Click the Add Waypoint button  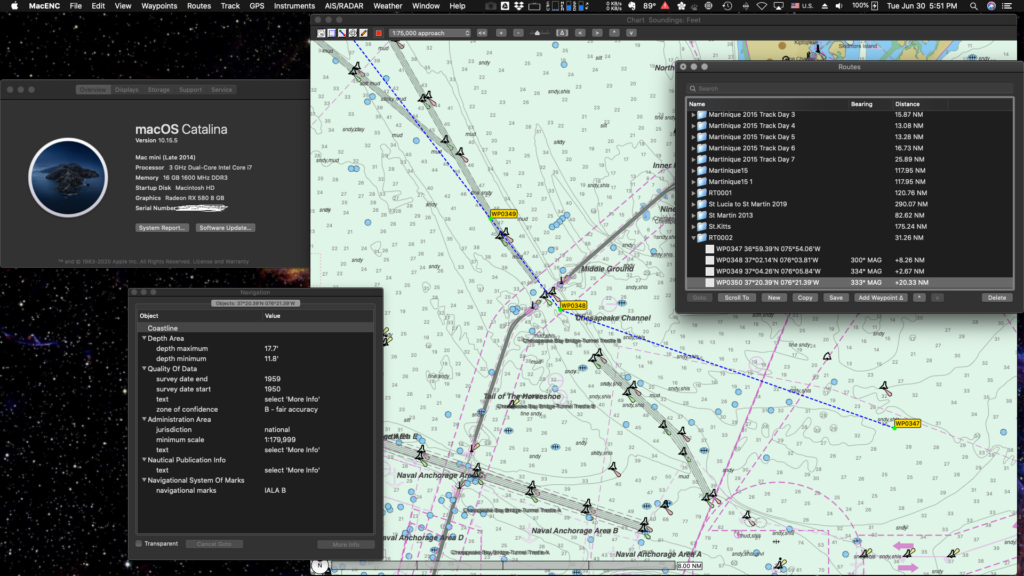tap(881, 298)
